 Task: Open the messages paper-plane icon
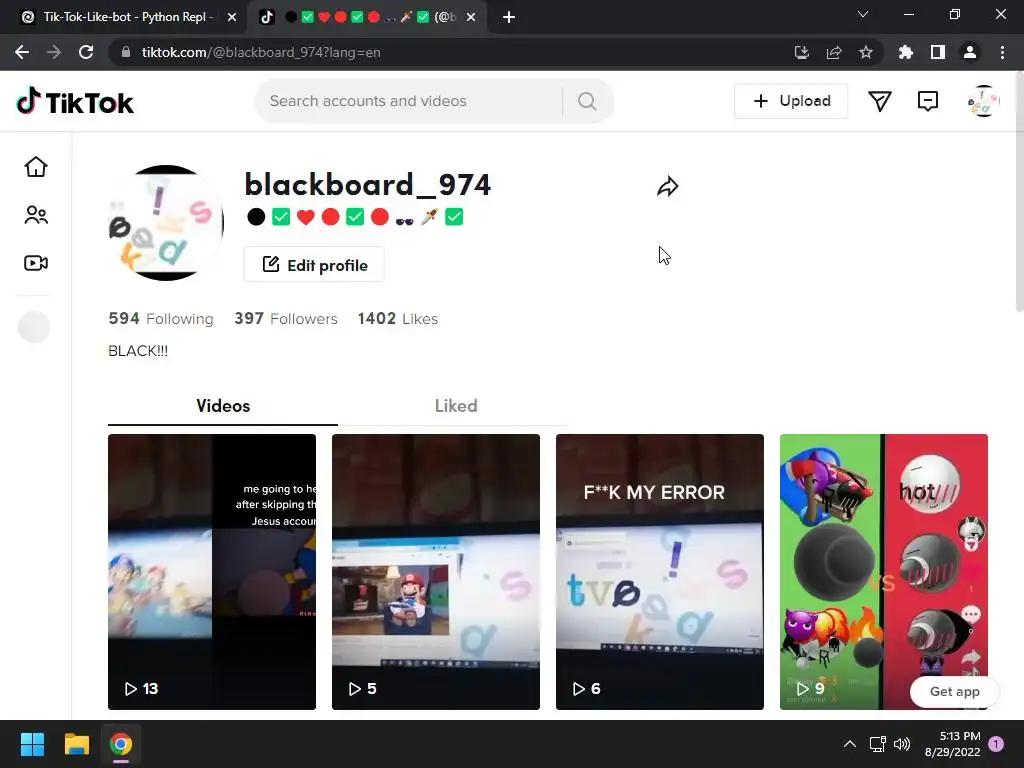coord(880,101)
